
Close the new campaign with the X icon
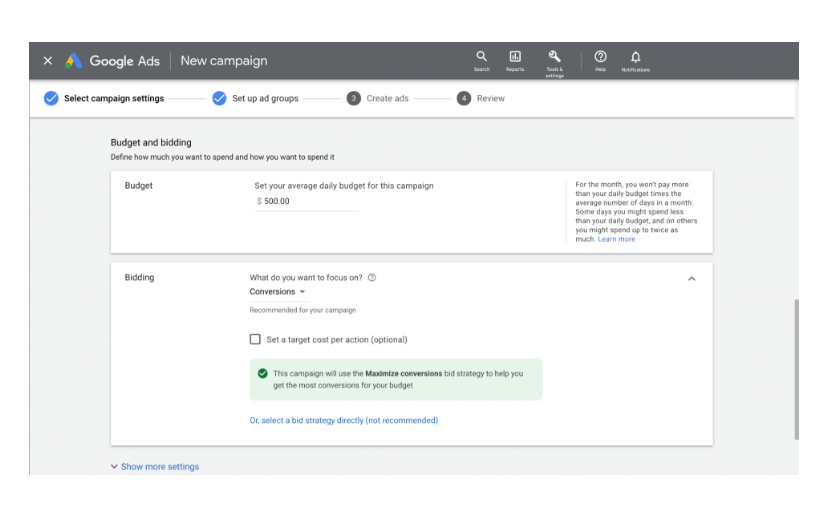[48, 61]
